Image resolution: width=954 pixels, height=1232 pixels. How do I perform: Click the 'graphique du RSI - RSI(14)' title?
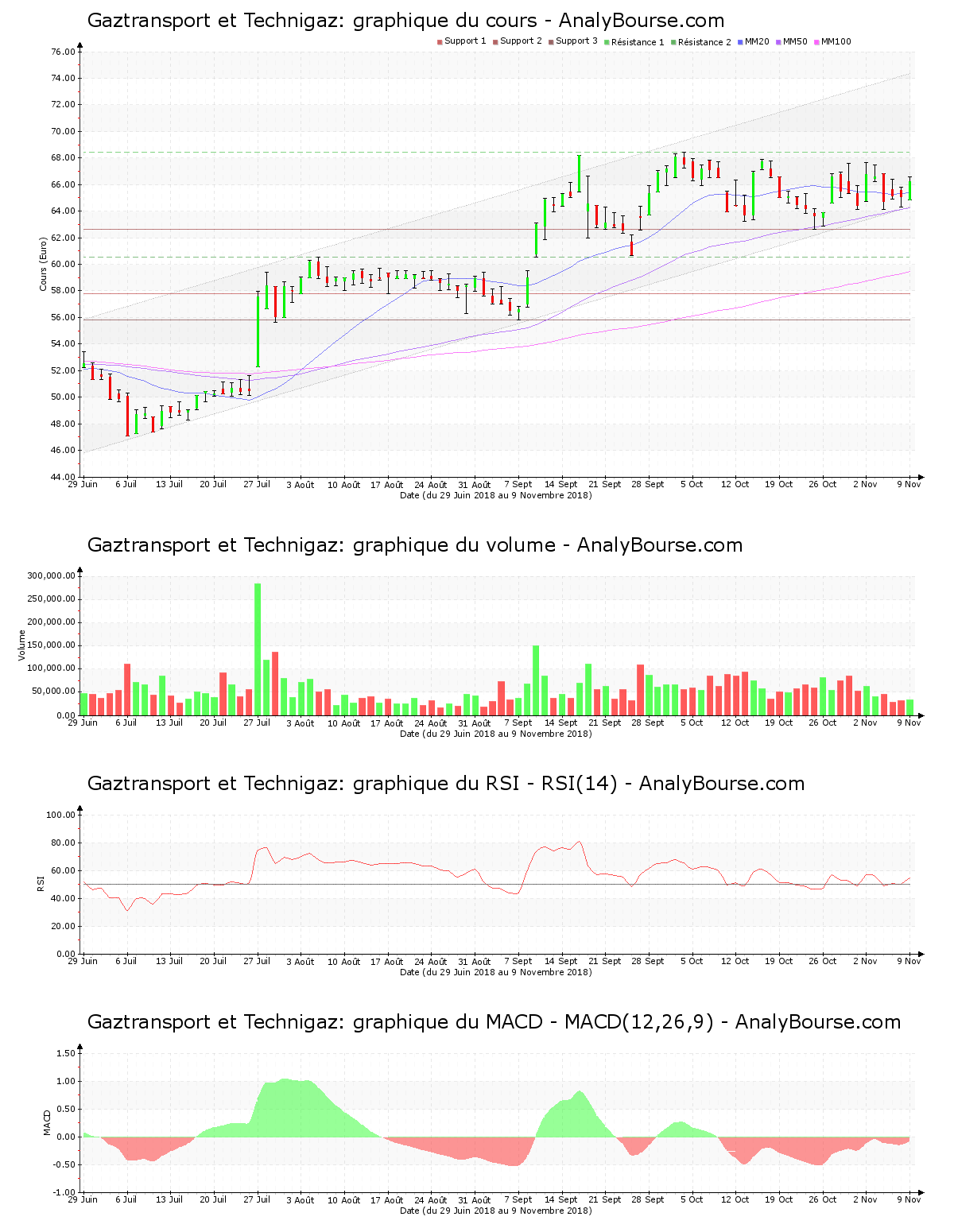446,784
